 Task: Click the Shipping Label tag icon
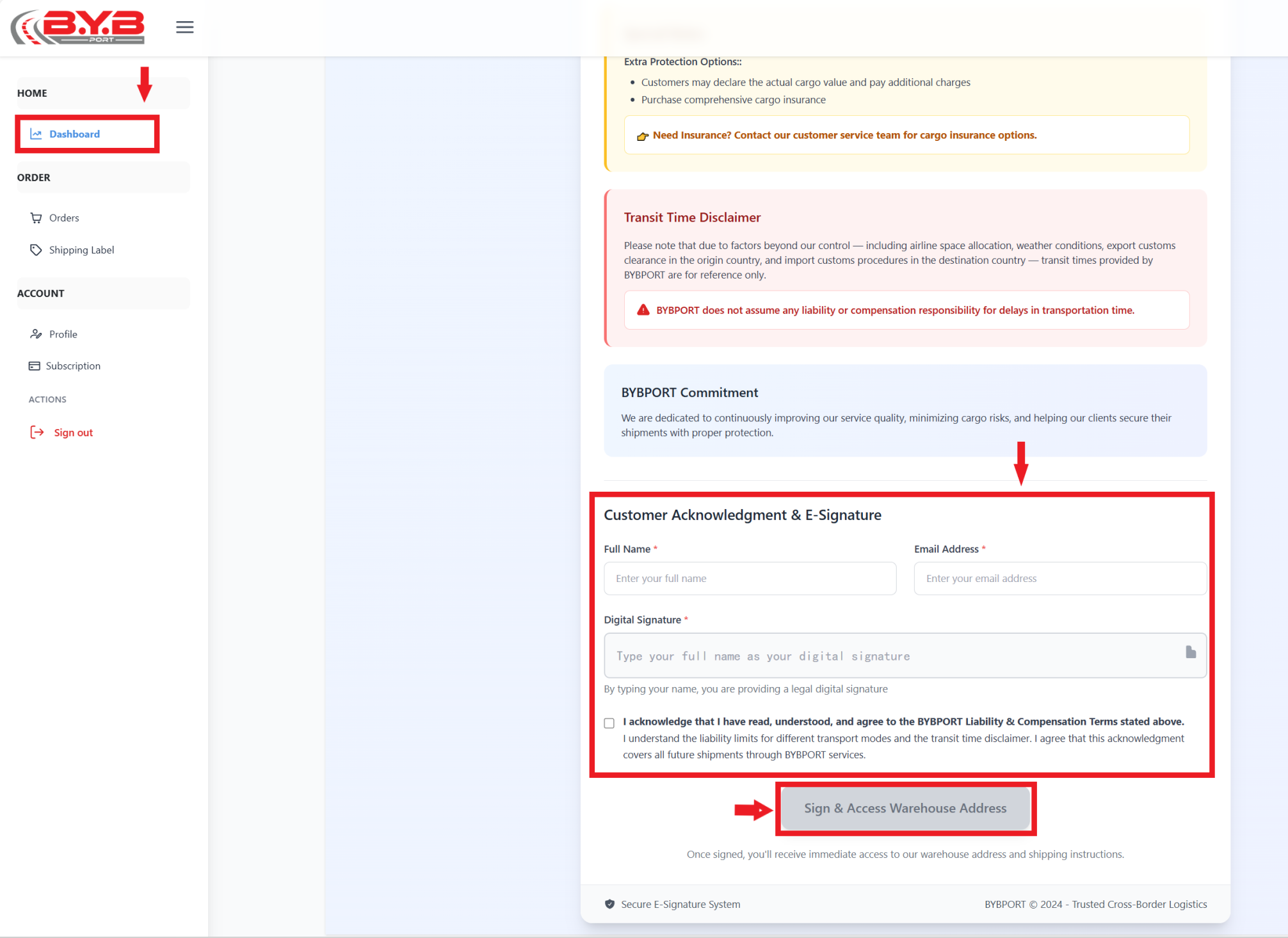coord(36,250)
